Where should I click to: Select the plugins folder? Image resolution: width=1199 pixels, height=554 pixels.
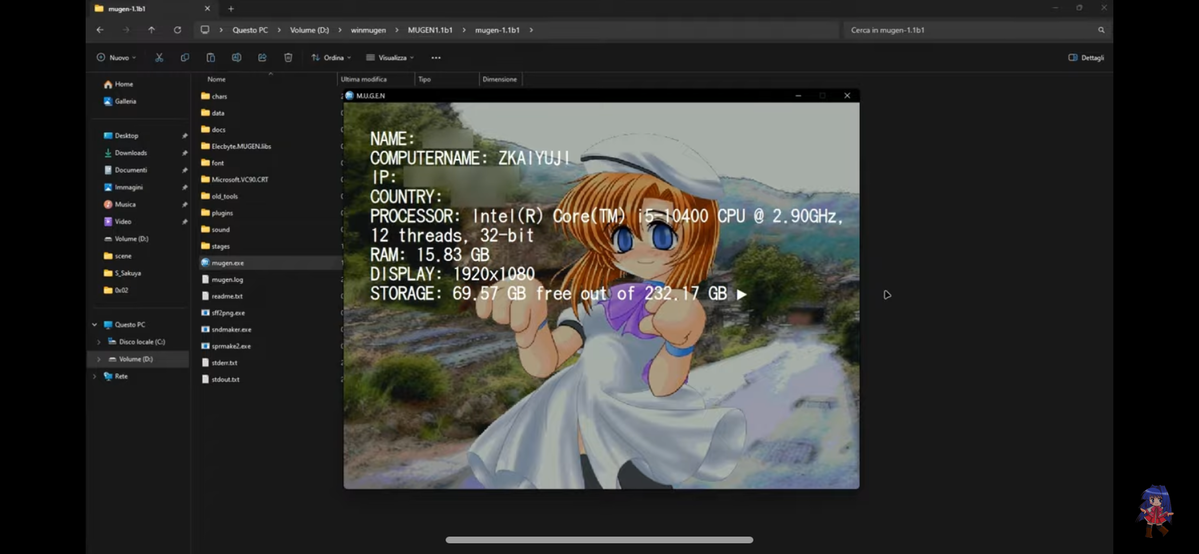click(x=217, y=213)
